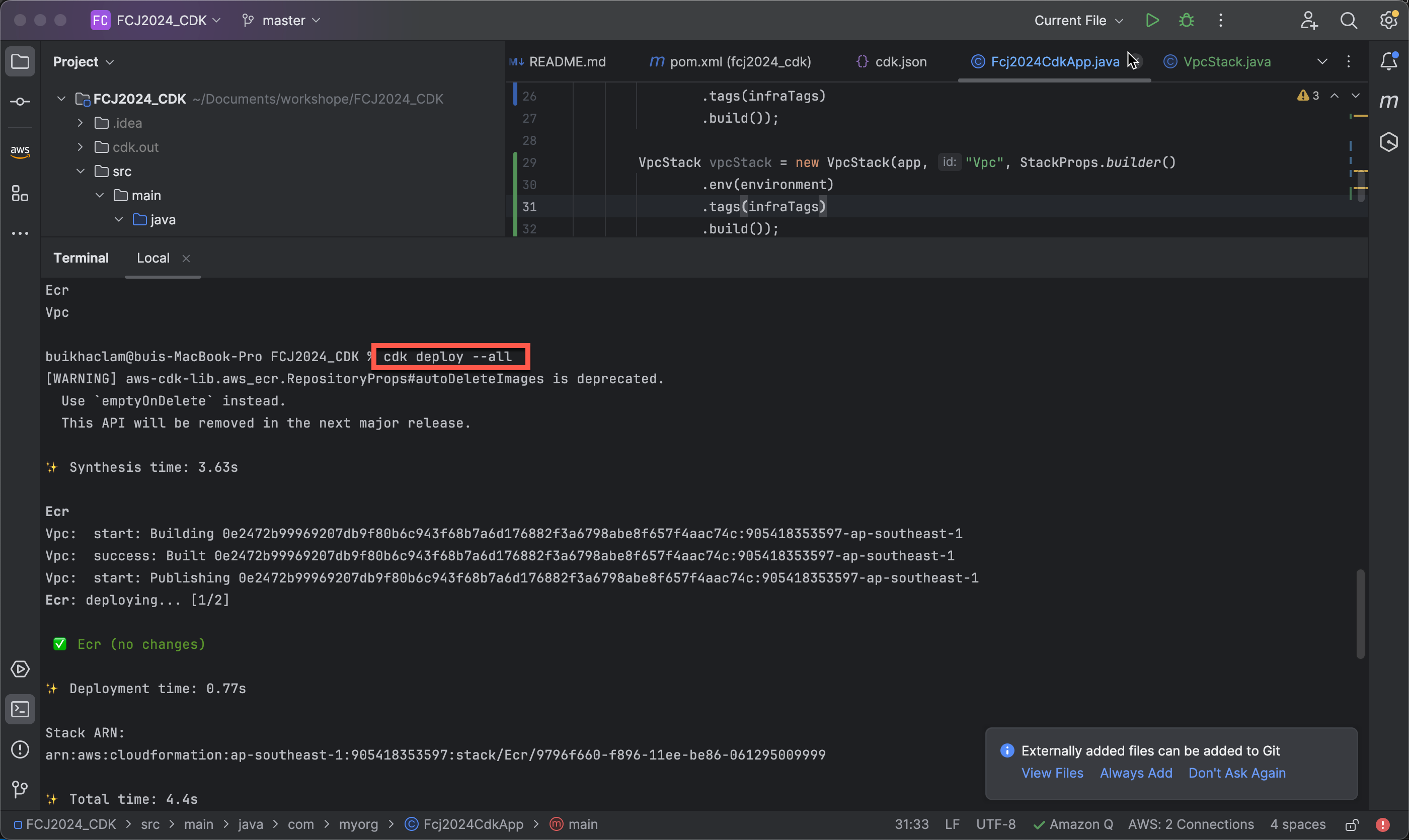Change LF line separator
This screenshot has width=1409, height=840.
coord(953,825)
